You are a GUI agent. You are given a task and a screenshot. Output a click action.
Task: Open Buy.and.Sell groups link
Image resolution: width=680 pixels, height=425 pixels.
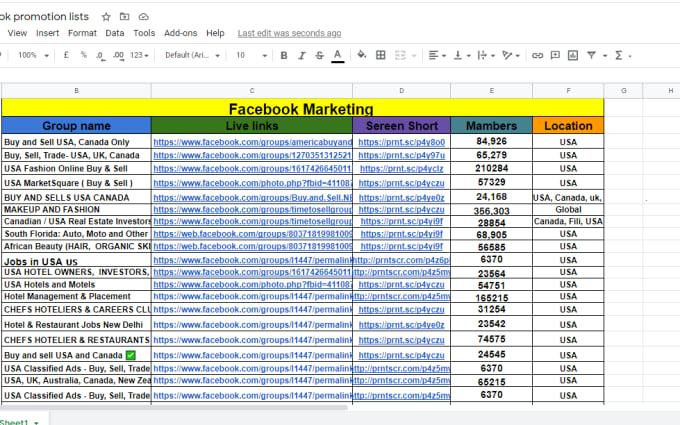pyautogui.click(x=252, y=198)
